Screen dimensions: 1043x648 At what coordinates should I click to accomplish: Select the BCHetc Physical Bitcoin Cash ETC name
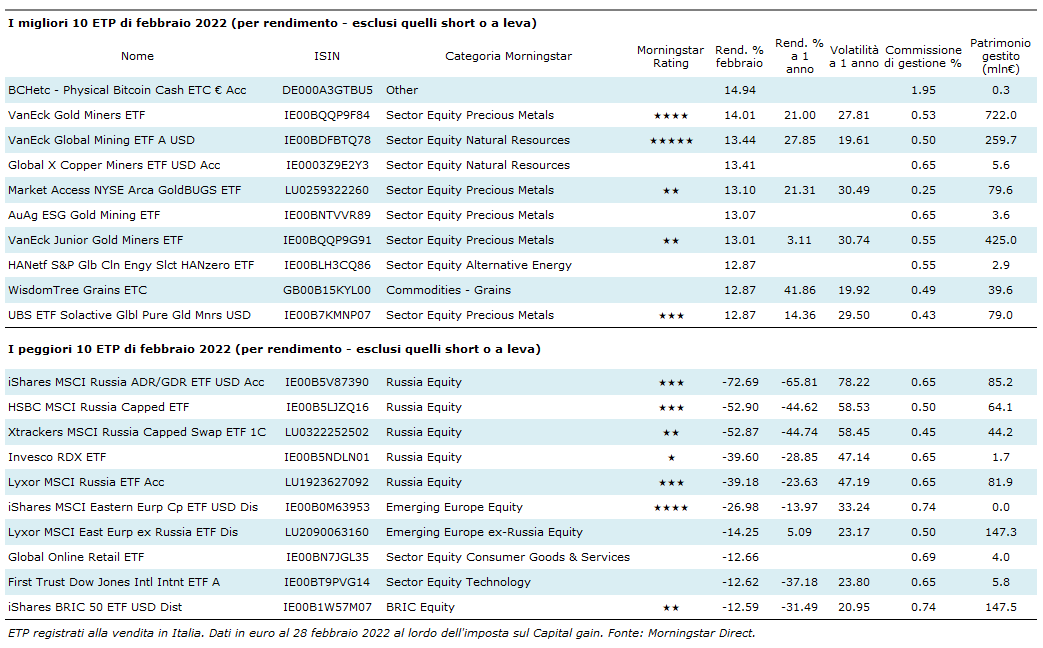(x=127, y=90)
